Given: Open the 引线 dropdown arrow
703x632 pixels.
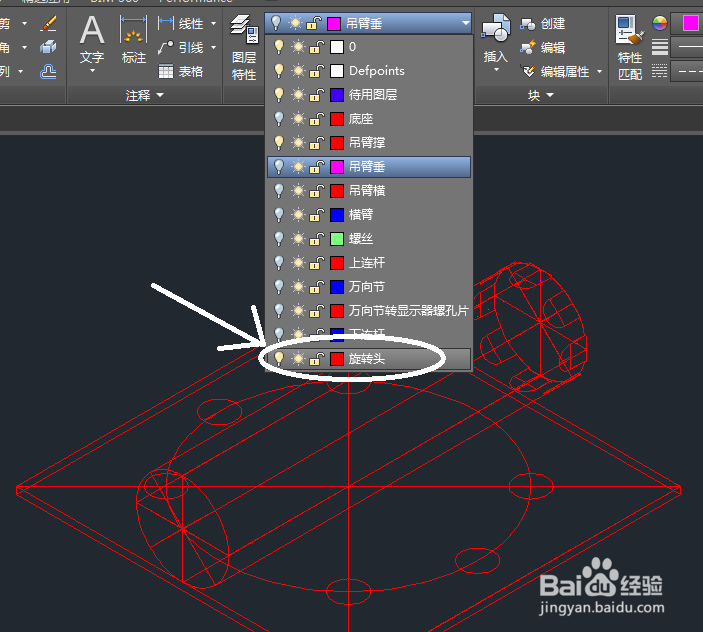Looking at the screenshot, I should (213, 47).
